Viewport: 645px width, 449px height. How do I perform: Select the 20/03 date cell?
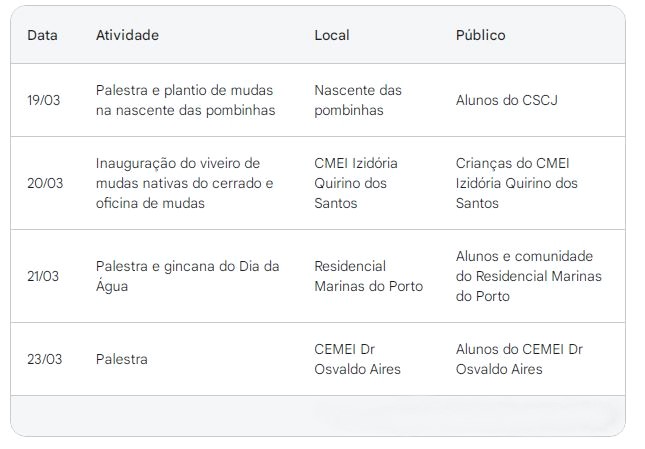(45, 183)
